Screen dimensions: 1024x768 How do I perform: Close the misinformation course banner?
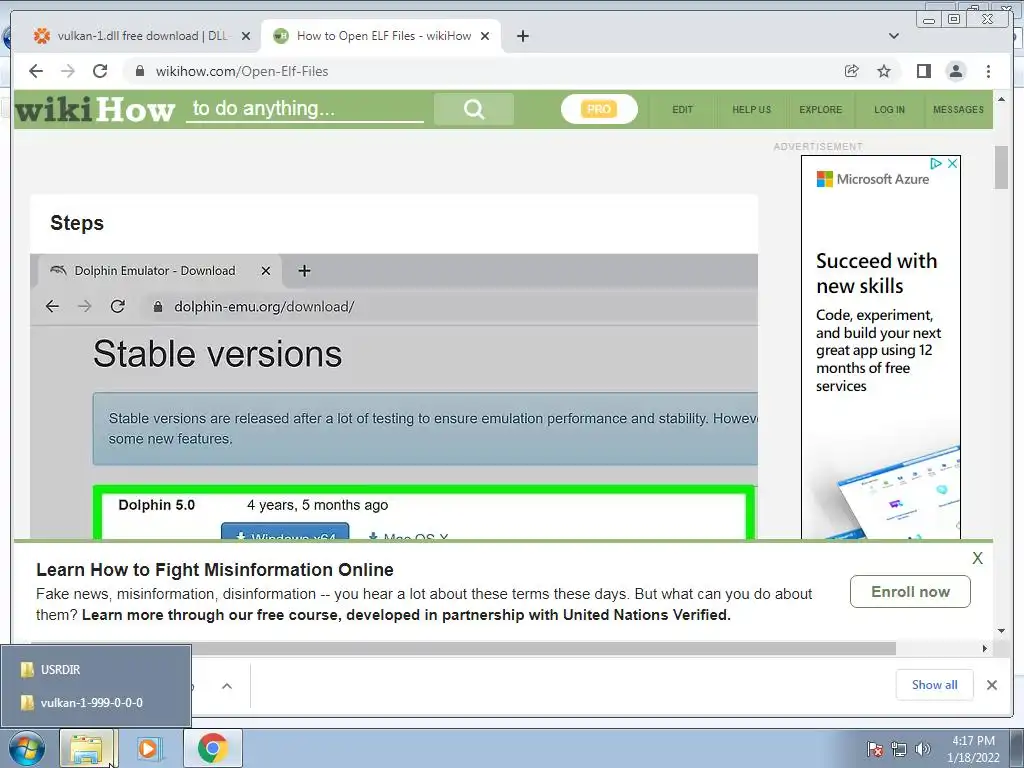[x=977, y=558]
